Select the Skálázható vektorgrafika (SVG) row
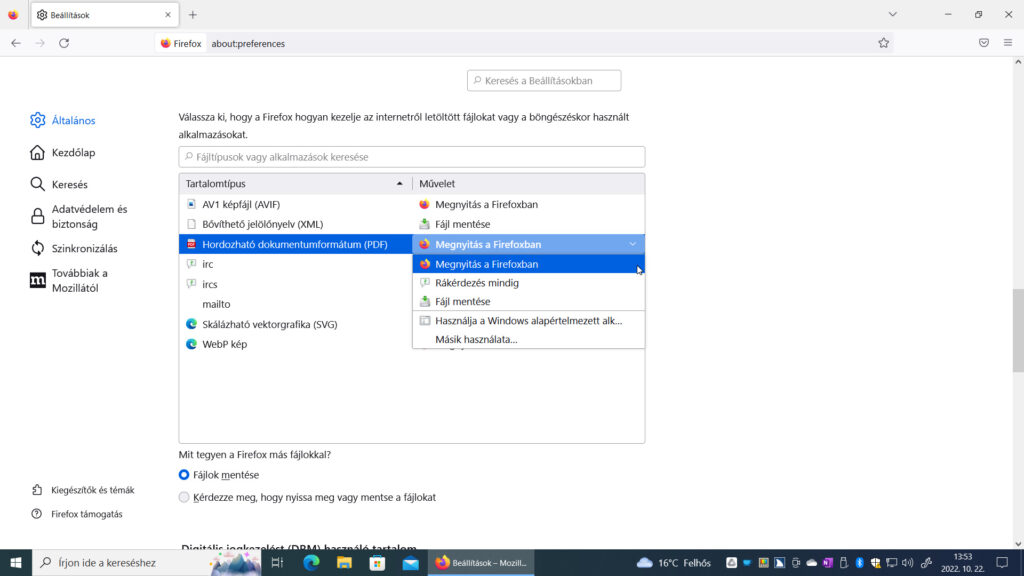The height and width of the screenshot is (576, 1024). 295,324
